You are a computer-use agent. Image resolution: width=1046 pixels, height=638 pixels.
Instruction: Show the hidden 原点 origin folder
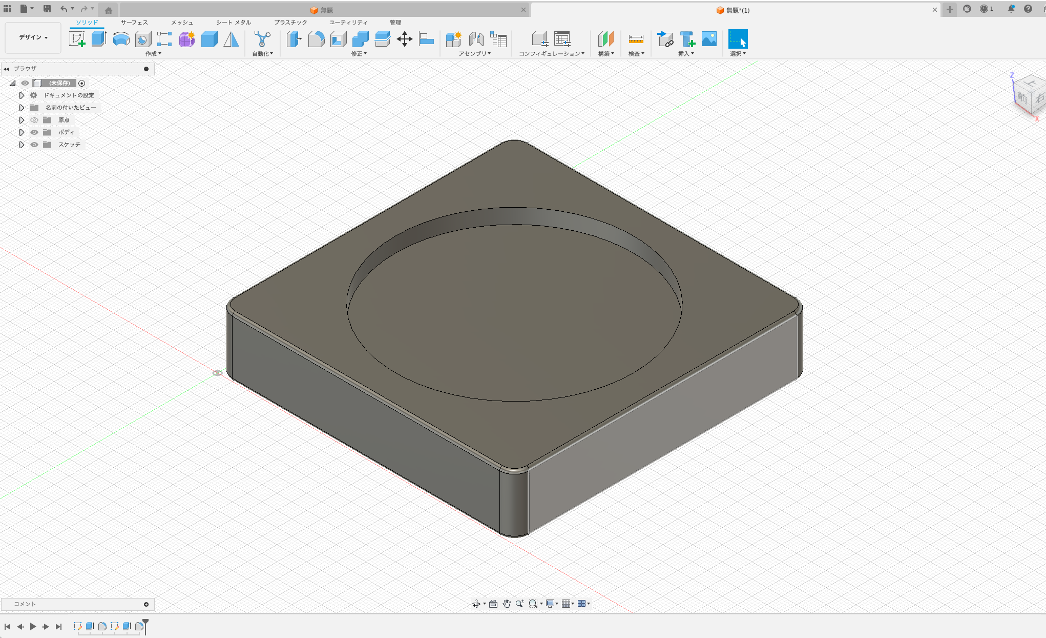pyautogui.click(x=34, y=120)
